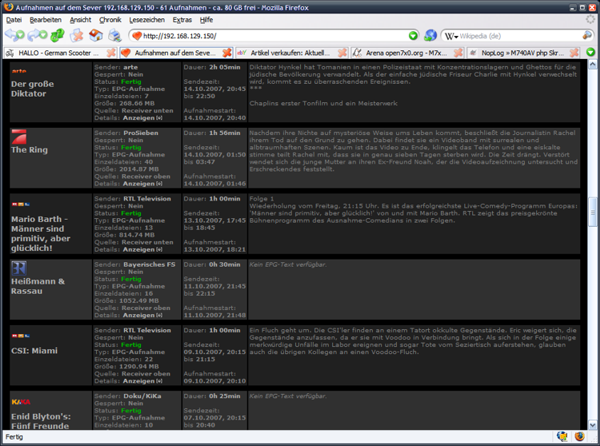Go forward with the Forward arrow
Screen dimensions: 600x446
click(x=37, y=36)
